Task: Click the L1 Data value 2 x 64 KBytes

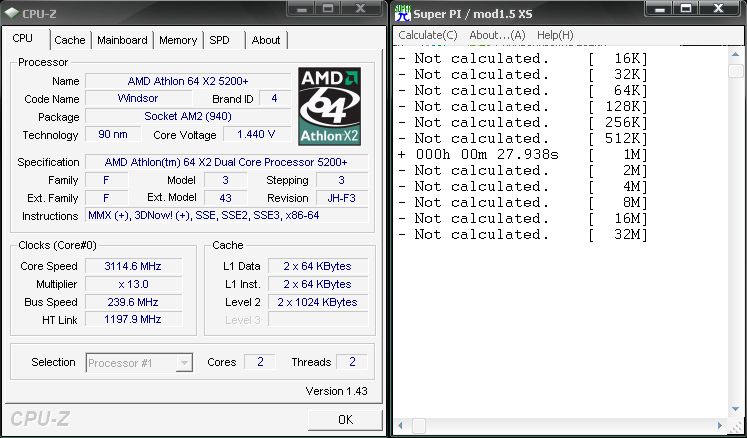Action: point(317,266)
